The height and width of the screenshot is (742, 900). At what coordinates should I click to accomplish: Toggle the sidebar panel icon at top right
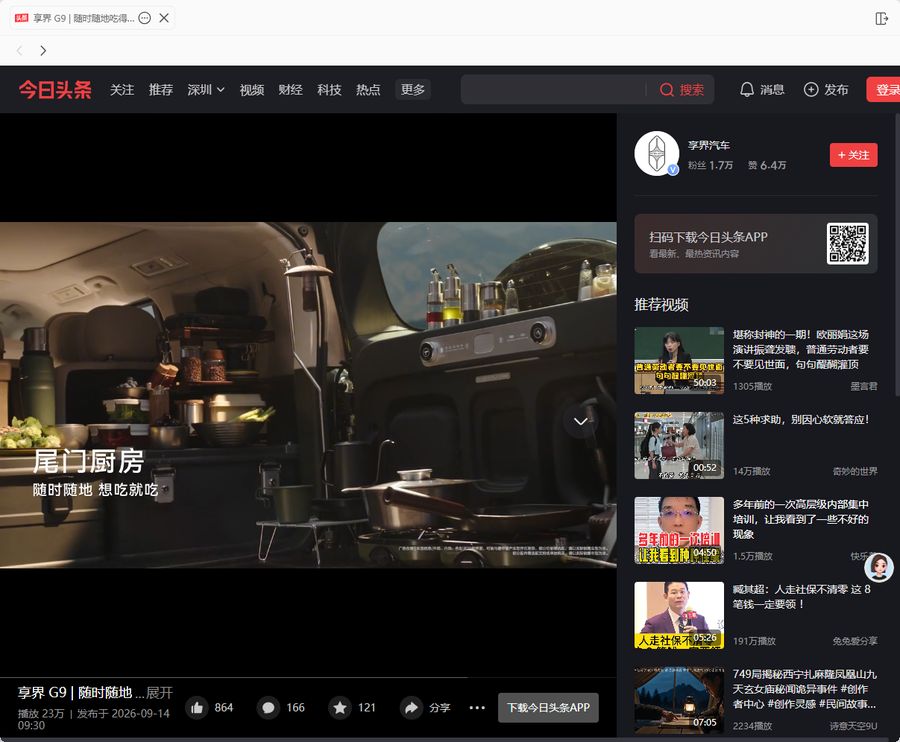click(x=882, y=18)
